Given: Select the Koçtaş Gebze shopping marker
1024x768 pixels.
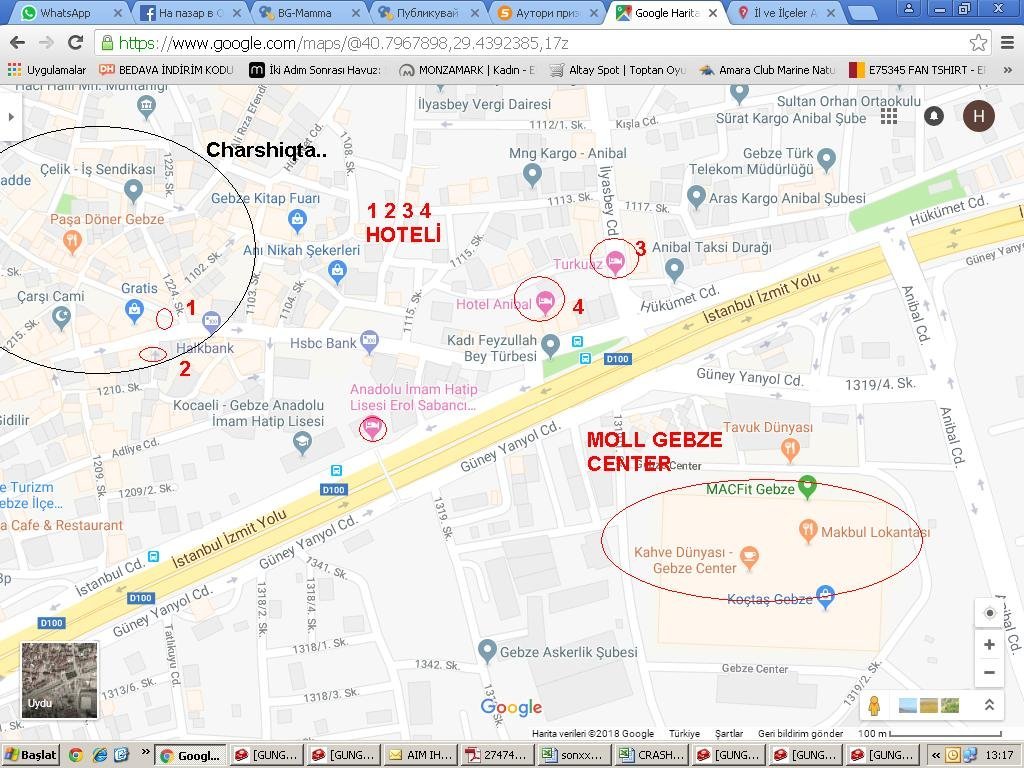Looking at the screenshot, I should [825, 596].
